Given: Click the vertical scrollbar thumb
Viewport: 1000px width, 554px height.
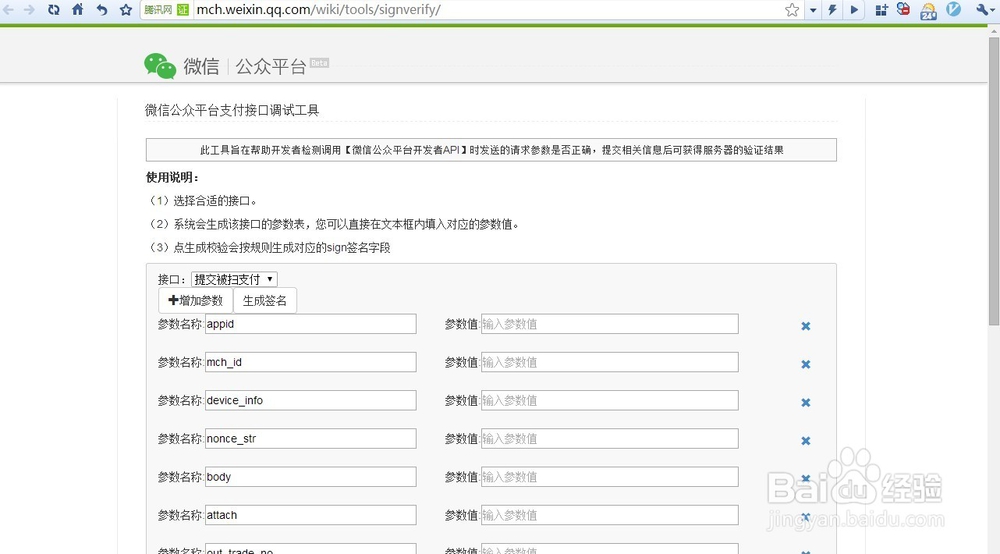Looking at the screenshot, I should (994, 182).
